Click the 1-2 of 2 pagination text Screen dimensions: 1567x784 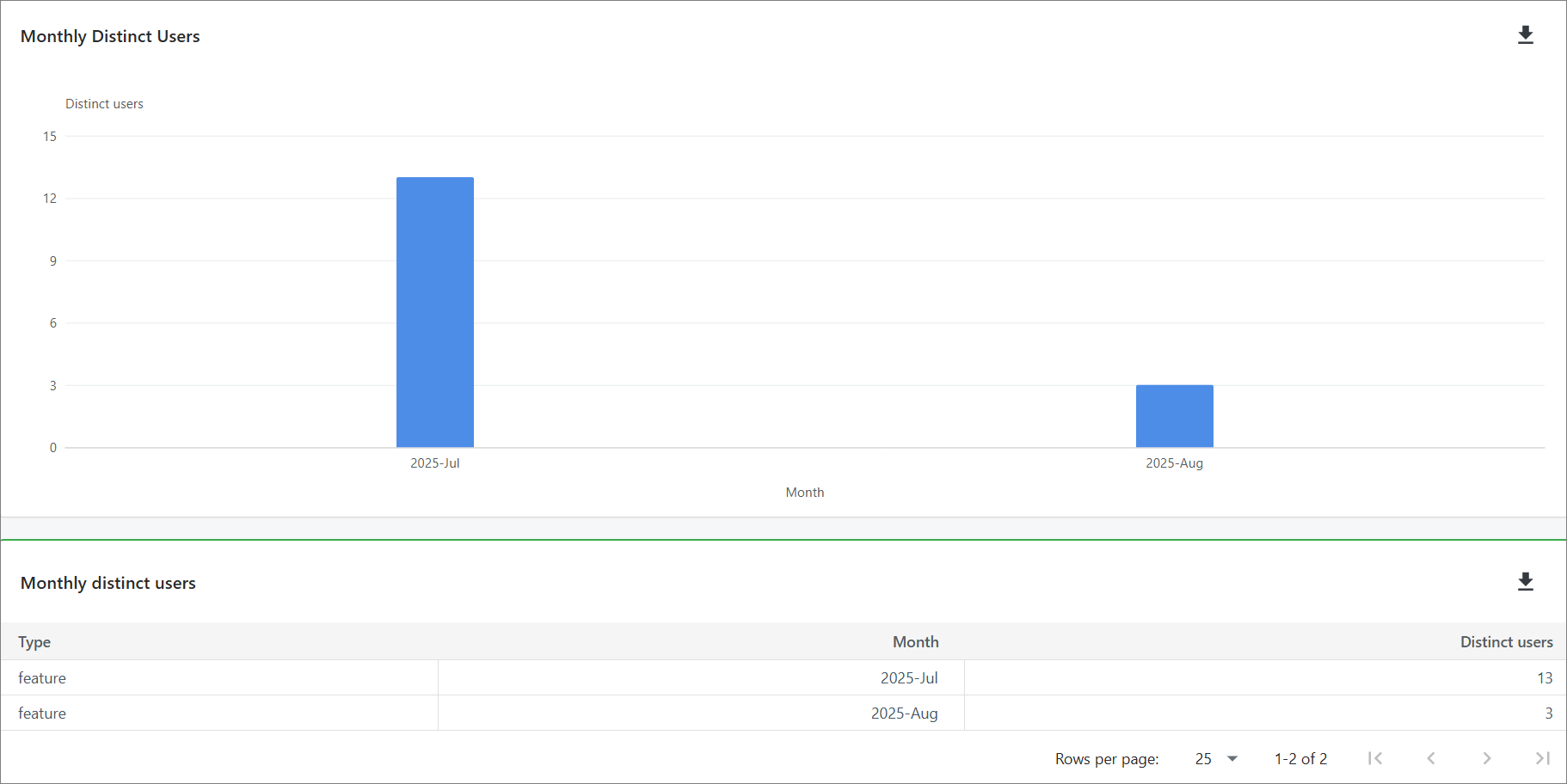[1300, 759]
